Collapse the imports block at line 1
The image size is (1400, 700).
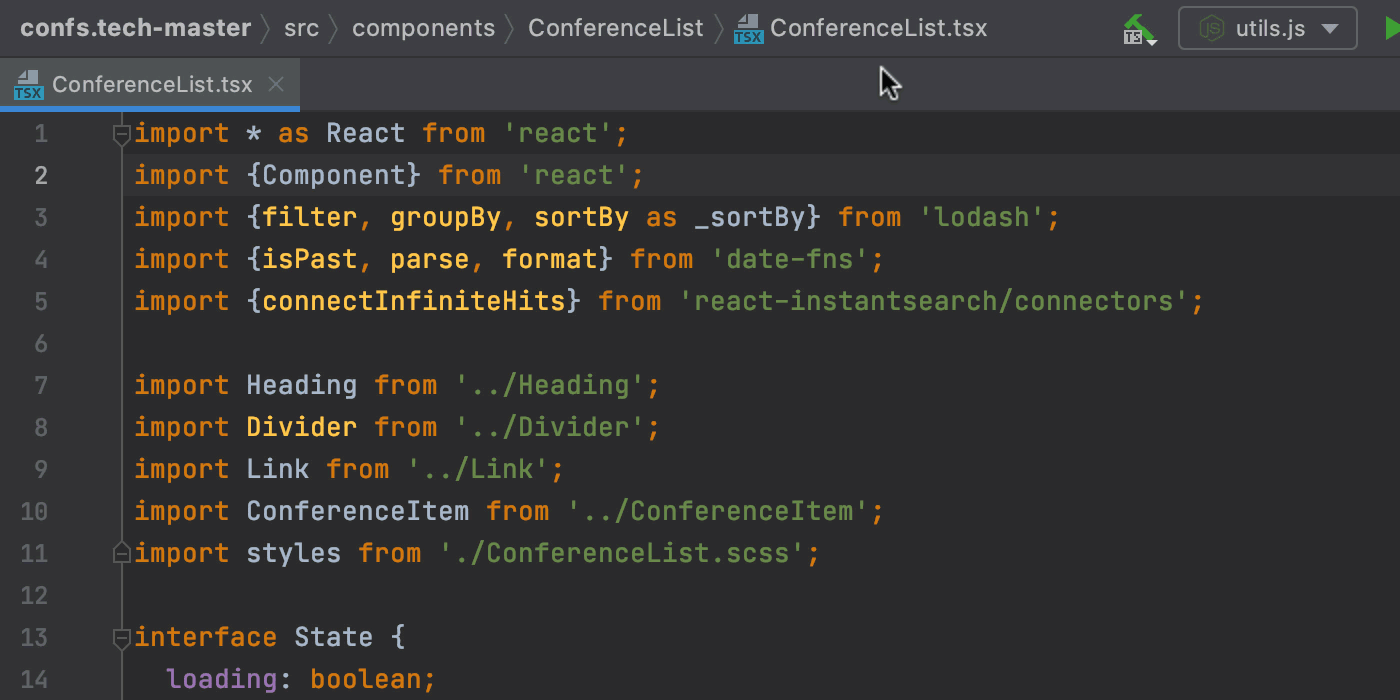(x=120, y=133)
